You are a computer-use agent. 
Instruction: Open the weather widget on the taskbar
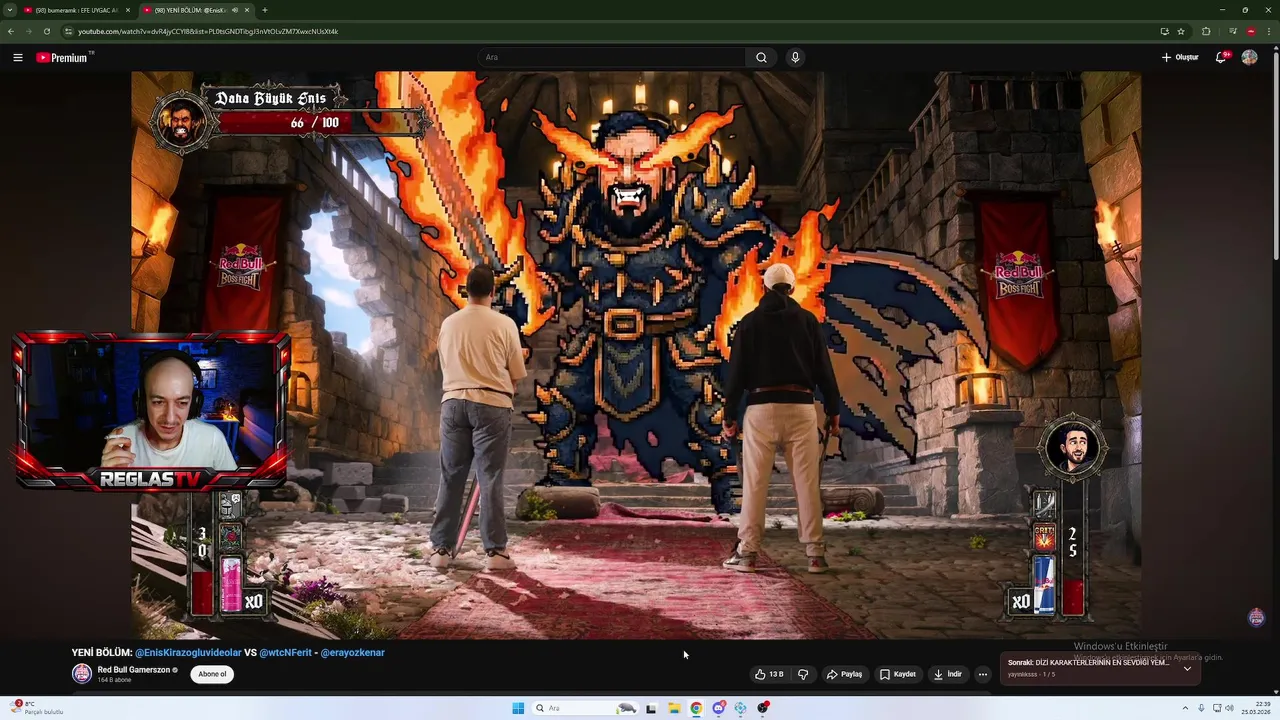tap(38, 708)
